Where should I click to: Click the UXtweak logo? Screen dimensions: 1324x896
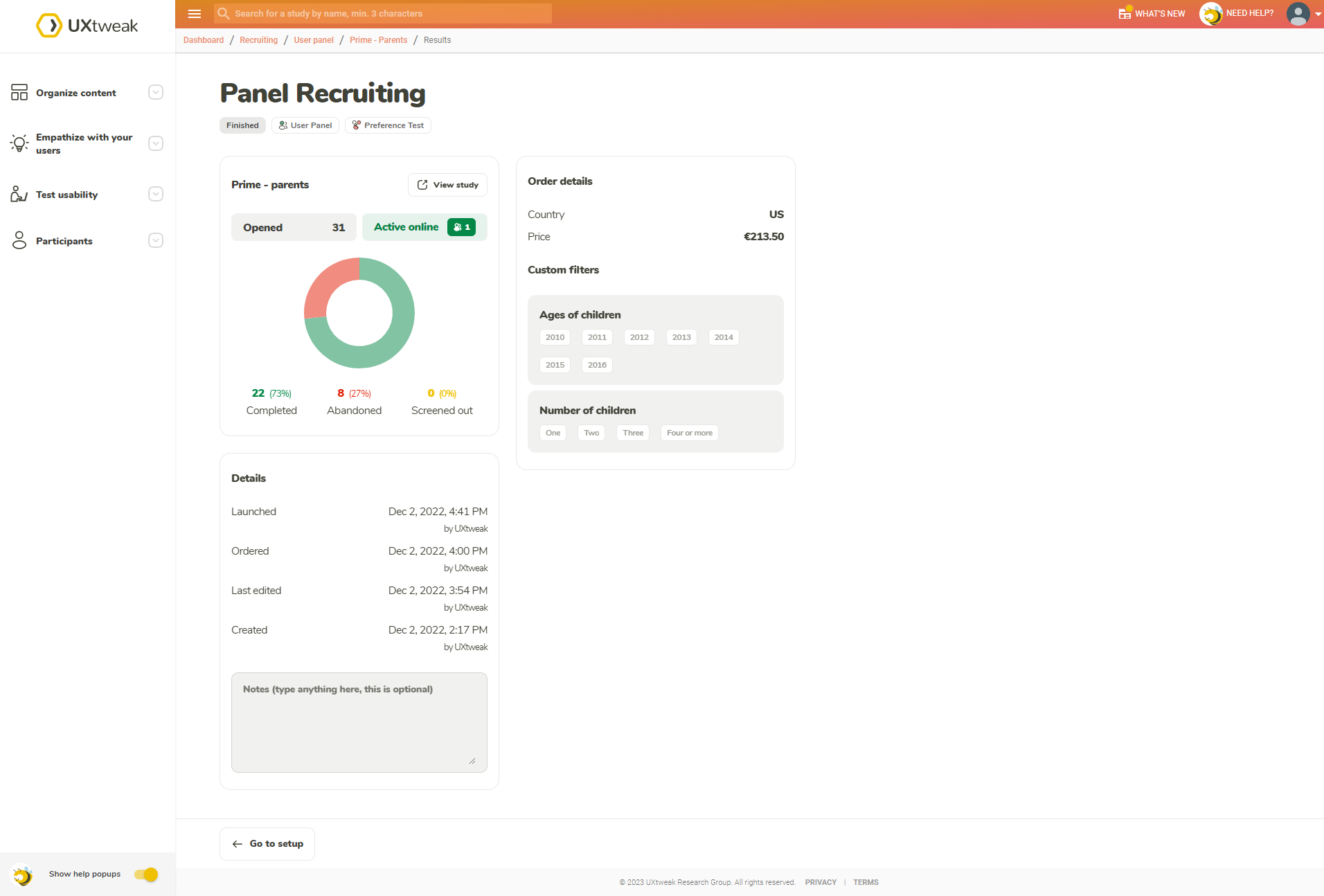[87, 26]
